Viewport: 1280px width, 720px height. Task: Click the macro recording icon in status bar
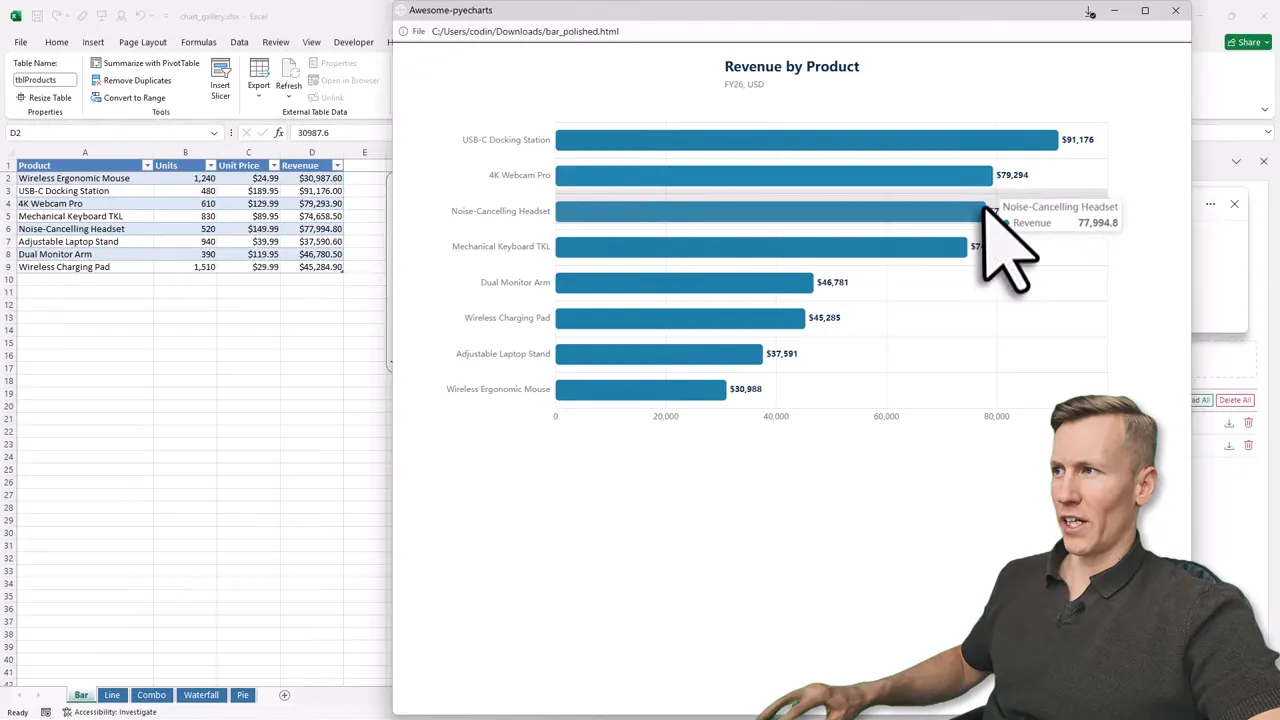[46, 712]
